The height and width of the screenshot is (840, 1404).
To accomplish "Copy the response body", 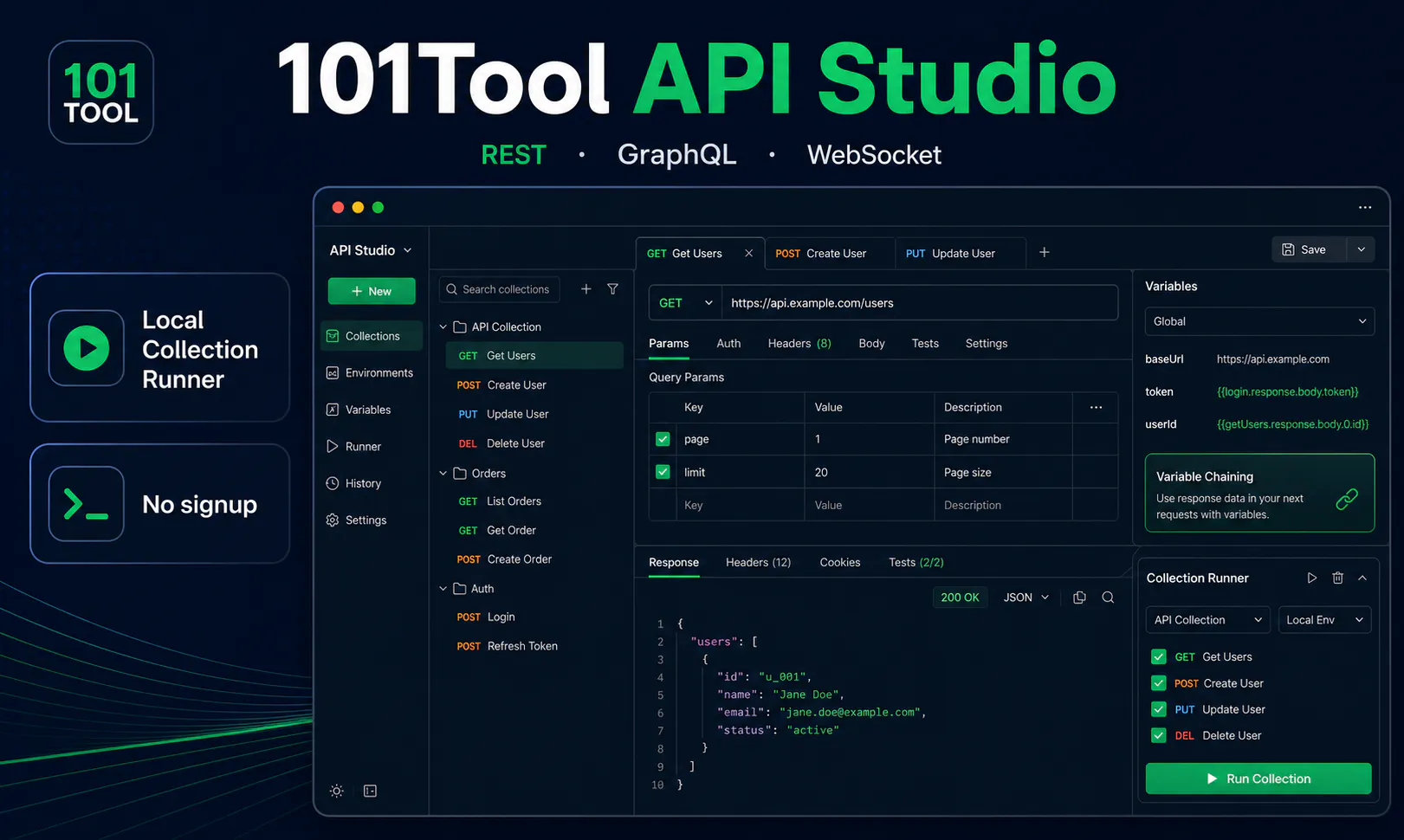I will click(1079, 598).
